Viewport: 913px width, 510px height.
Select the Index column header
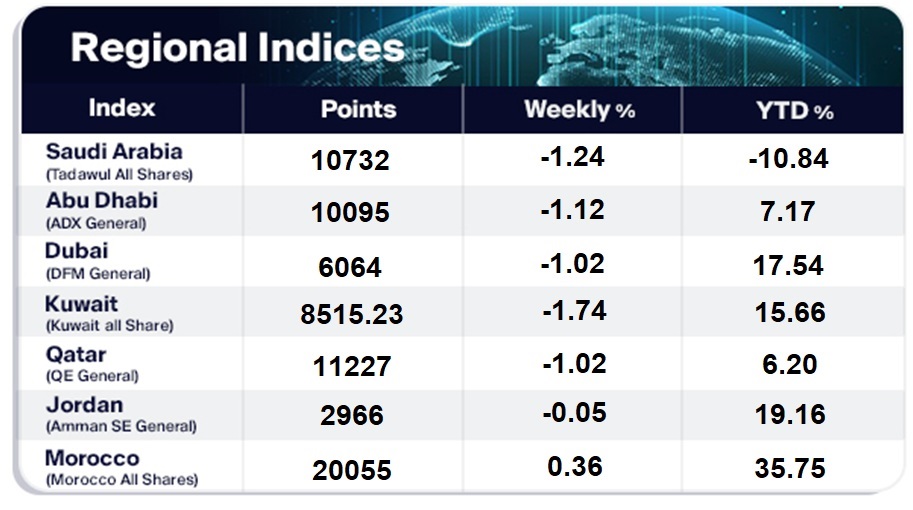122,109
